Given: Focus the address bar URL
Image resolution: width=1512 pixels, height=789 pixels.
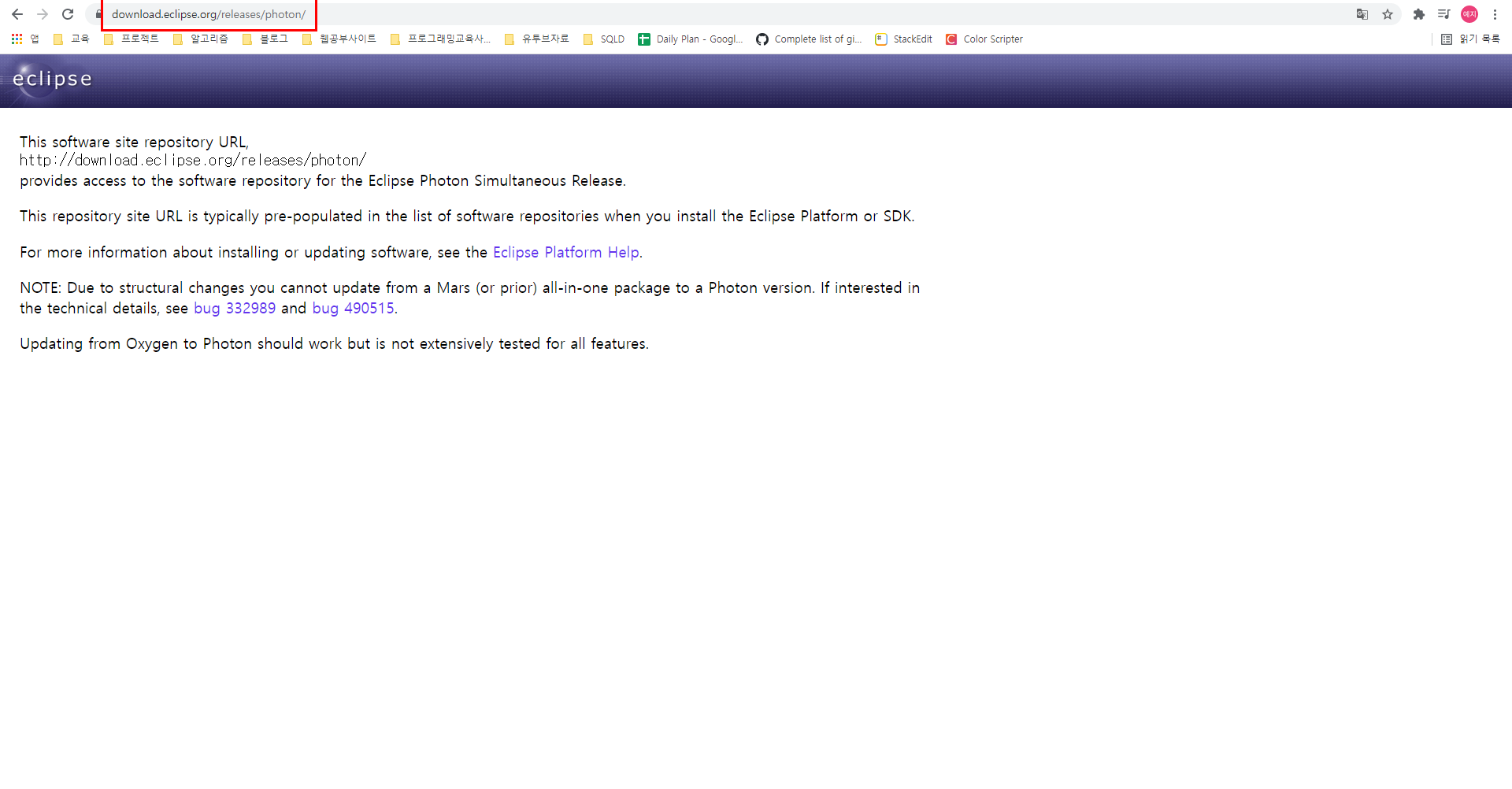Looking at the screenshot, I should (209, 14).
